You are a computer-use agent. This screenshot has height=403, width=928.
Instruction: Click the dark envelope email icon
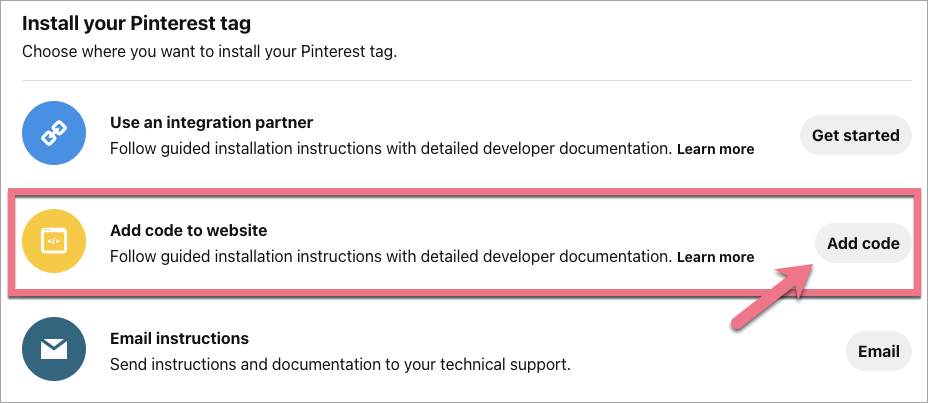pyautogui.click(x=53, y=350)
